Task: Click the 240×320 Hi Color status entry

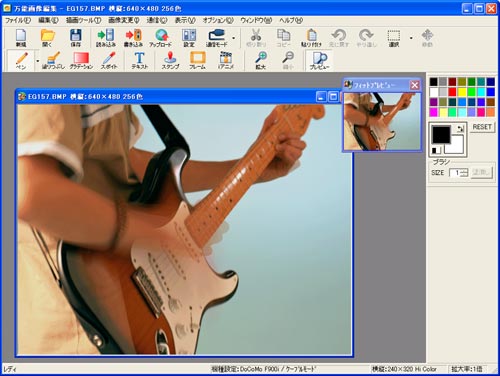Action: click(404, 369)
